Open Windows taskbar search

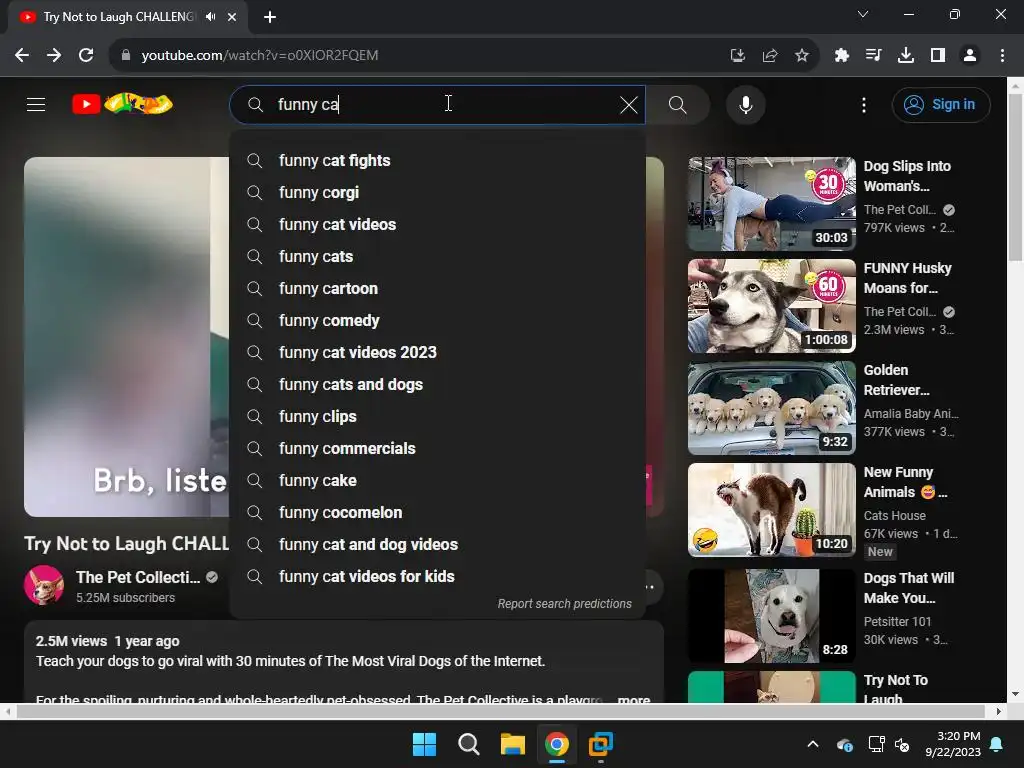469,744
